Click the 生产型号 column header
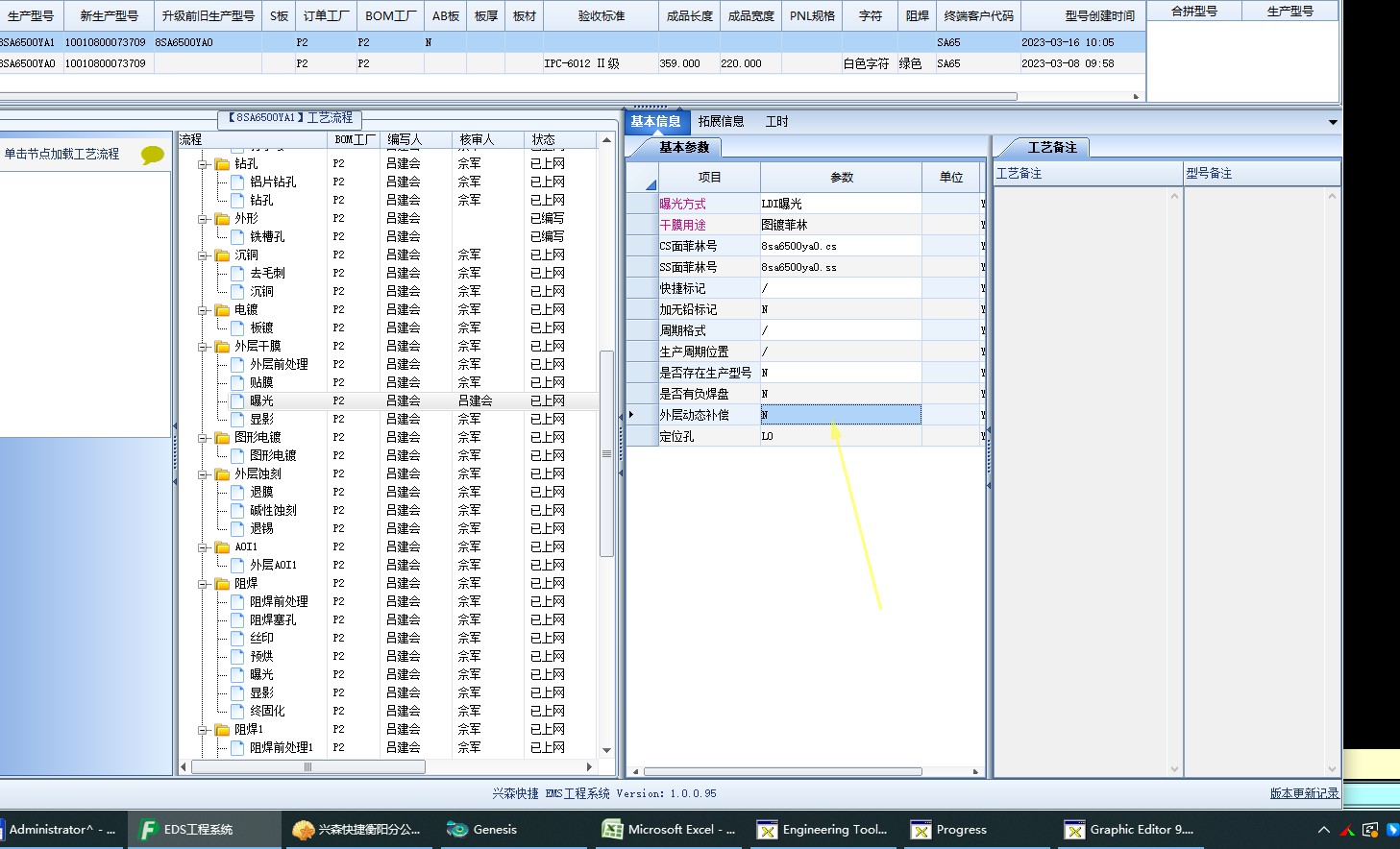1400x849 pixels. pyautogui.click(x=30, y=15)
